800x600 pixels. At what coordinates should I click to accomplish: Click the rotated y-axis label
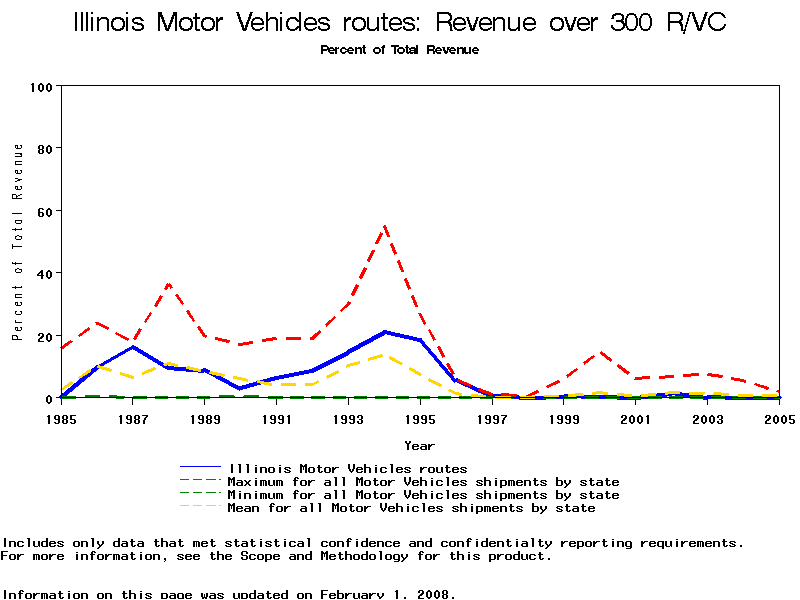[18, 241]
